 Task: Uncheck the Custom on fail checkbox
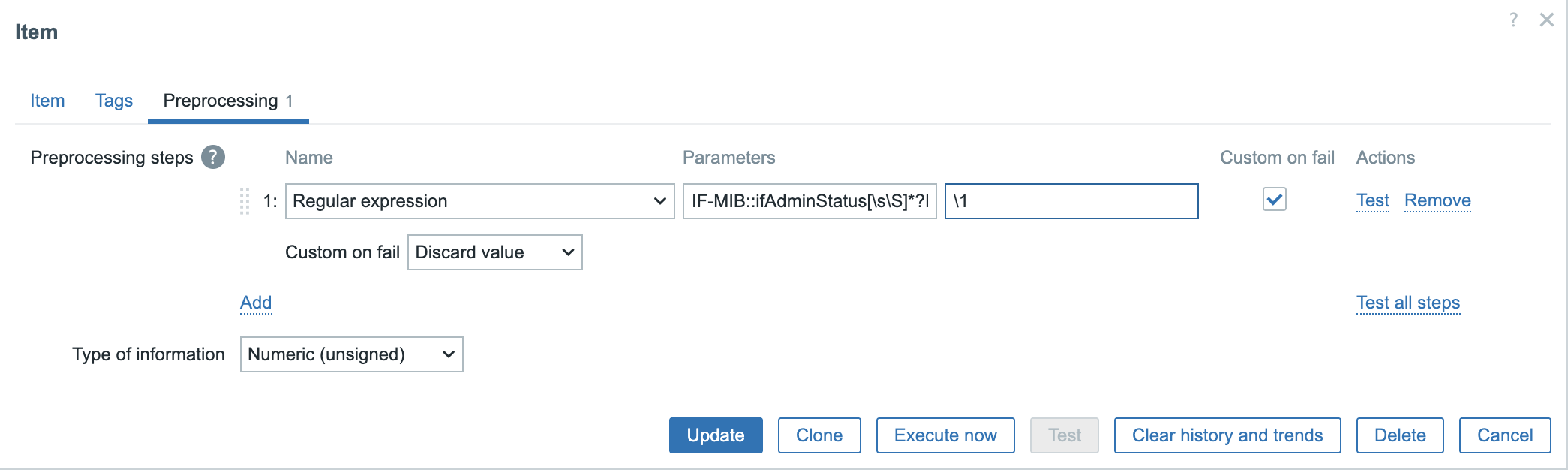[1274, 200]
